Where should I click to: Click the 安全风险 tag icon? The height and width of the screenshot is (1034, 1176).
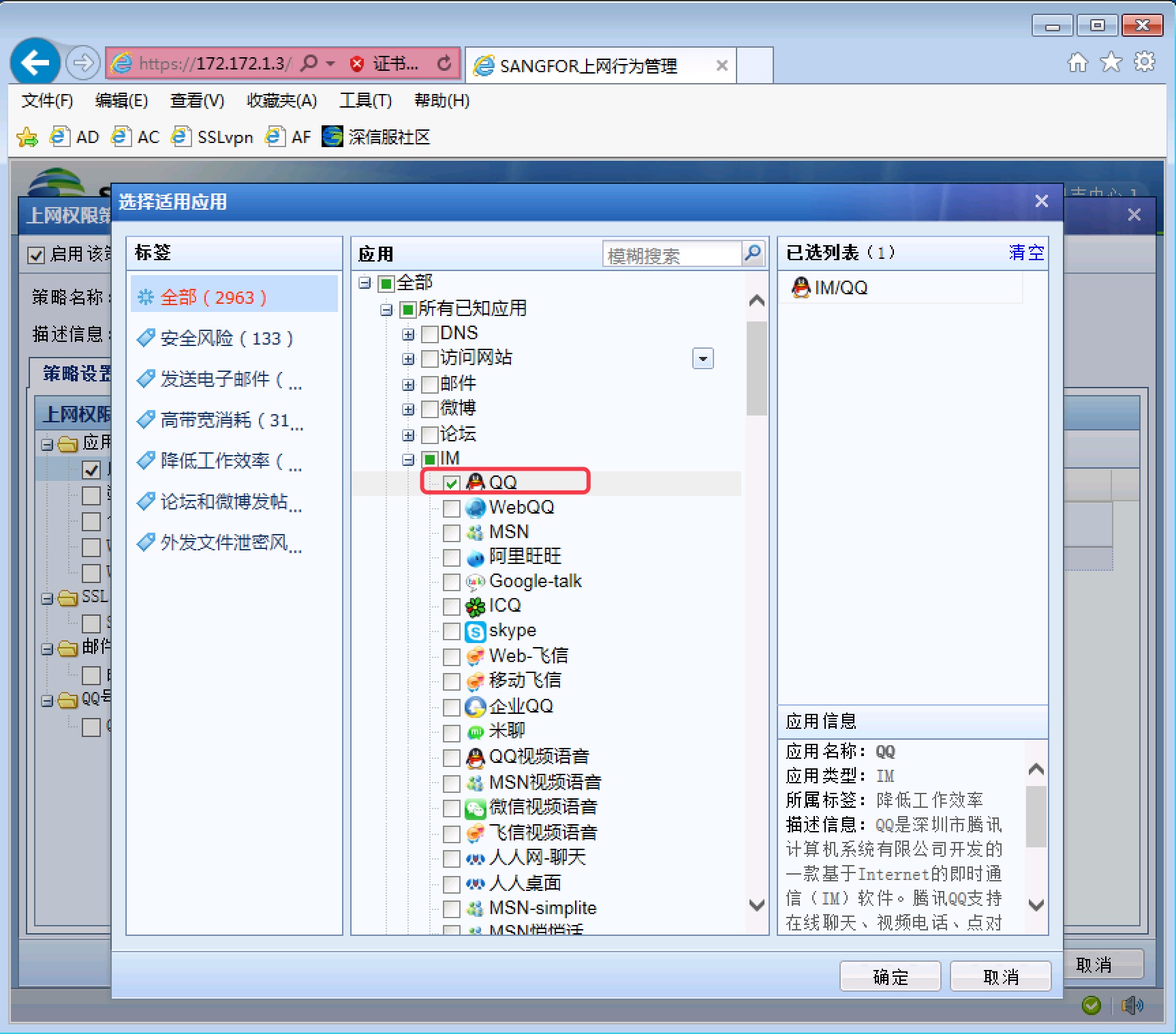tap(146, 338)
